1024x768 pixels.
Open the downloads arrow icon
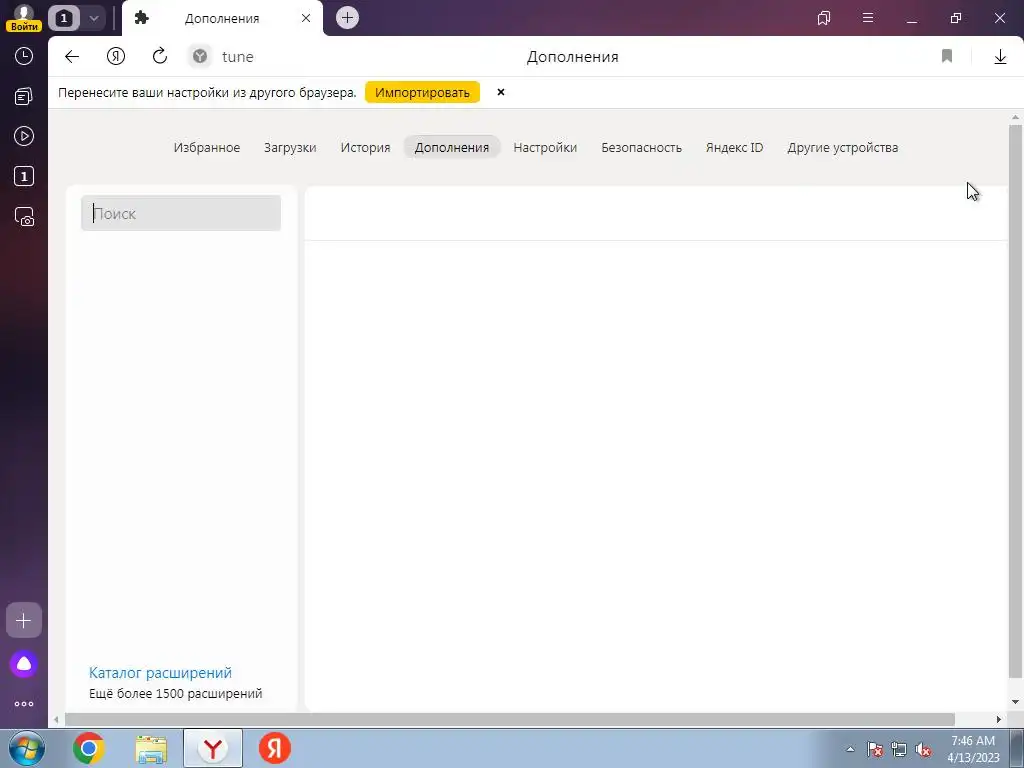pyautogui.click(x=1000, y=57)
